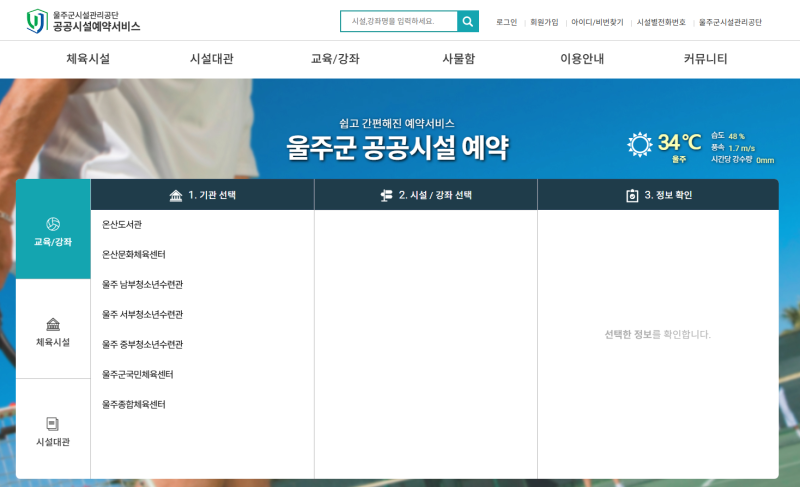
Task: Open the 커뮤니티 top menu
Action: click(706, 59)
